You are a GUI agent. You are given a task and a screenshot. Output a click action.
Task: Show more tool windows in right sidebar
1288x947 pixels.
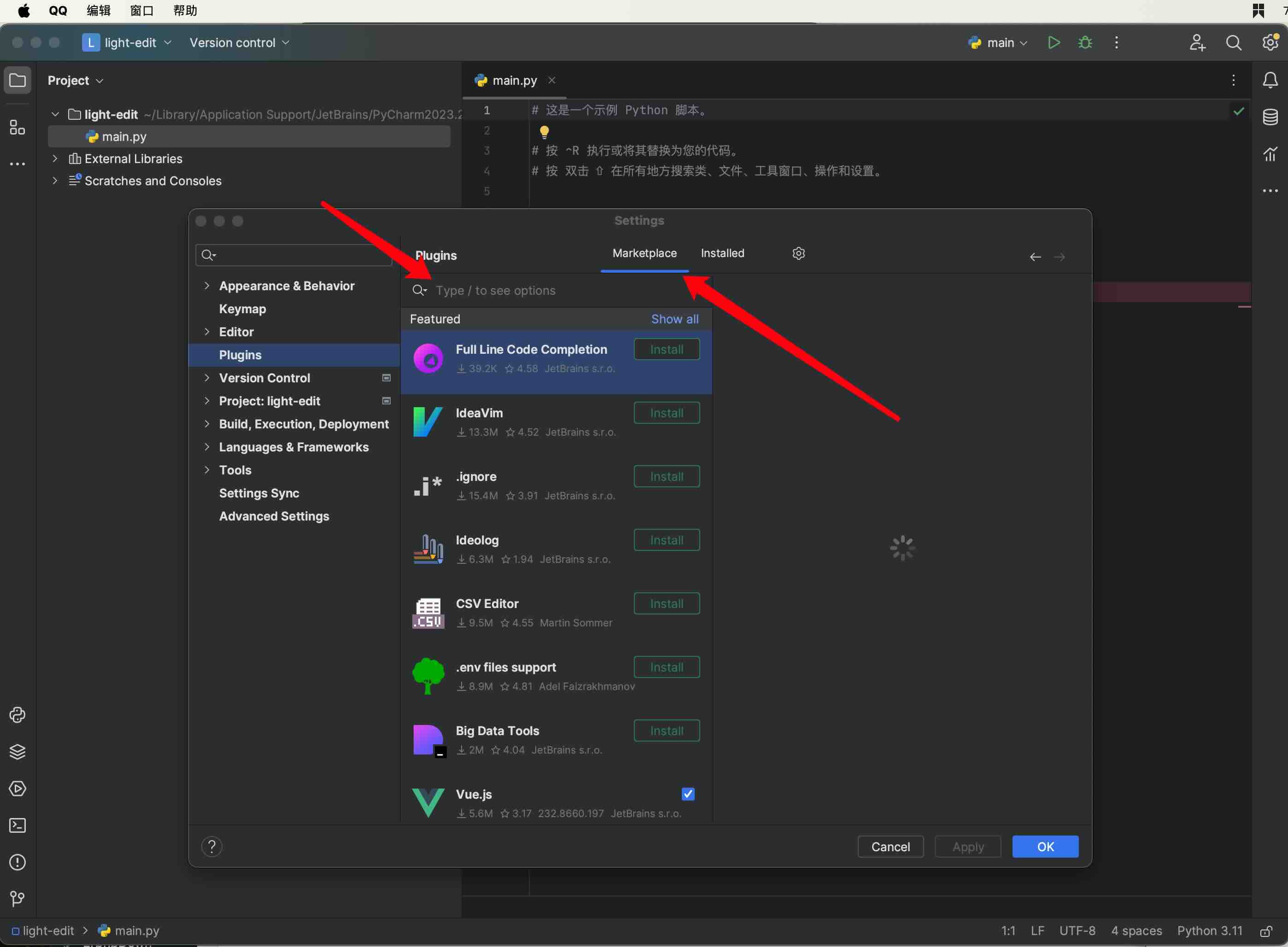(1270, 191)
